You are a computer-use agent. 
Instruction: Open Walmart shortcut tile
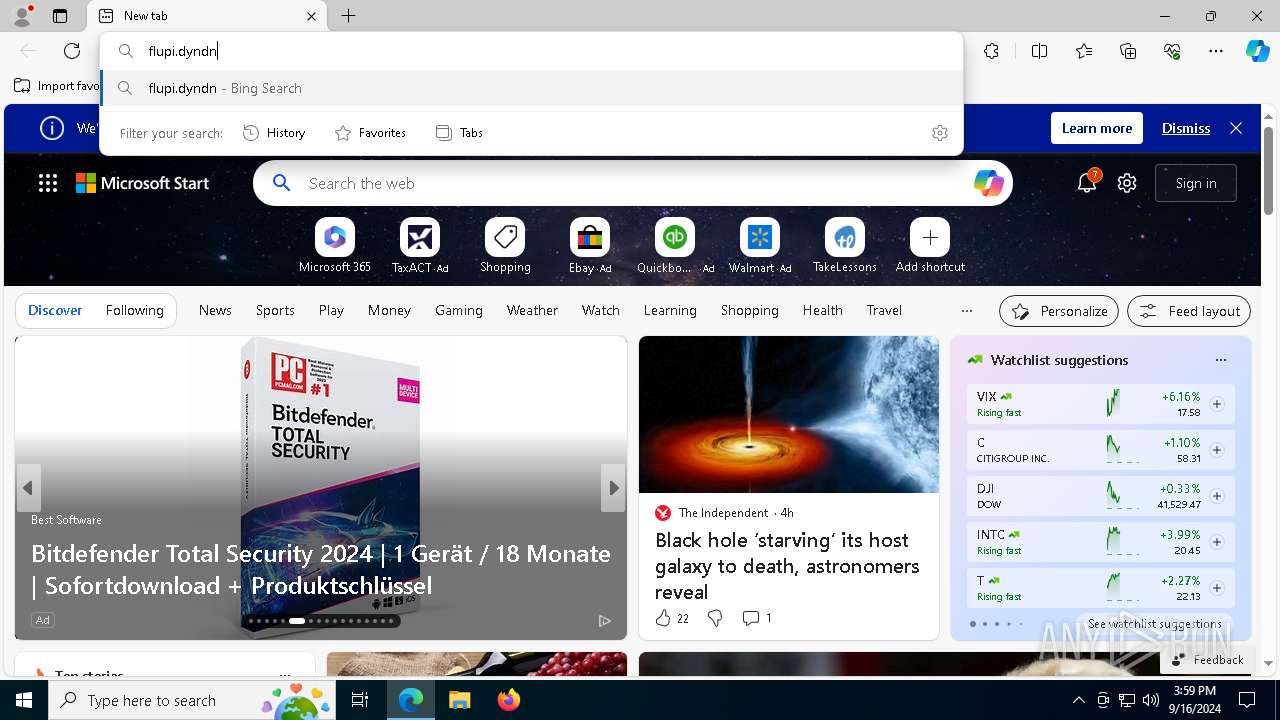[x=760, y=246]
